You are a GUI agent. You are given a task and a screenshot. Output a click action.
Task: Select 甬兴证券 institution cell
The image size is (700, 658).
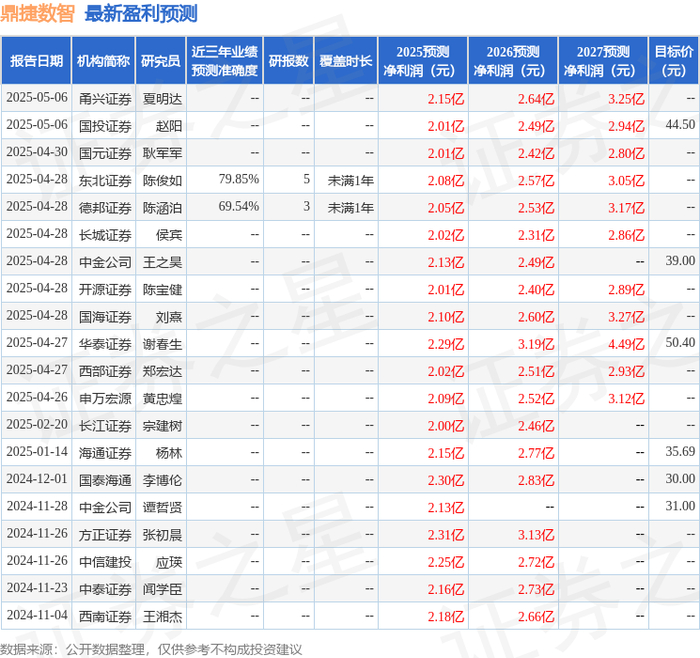pos(105,99)
